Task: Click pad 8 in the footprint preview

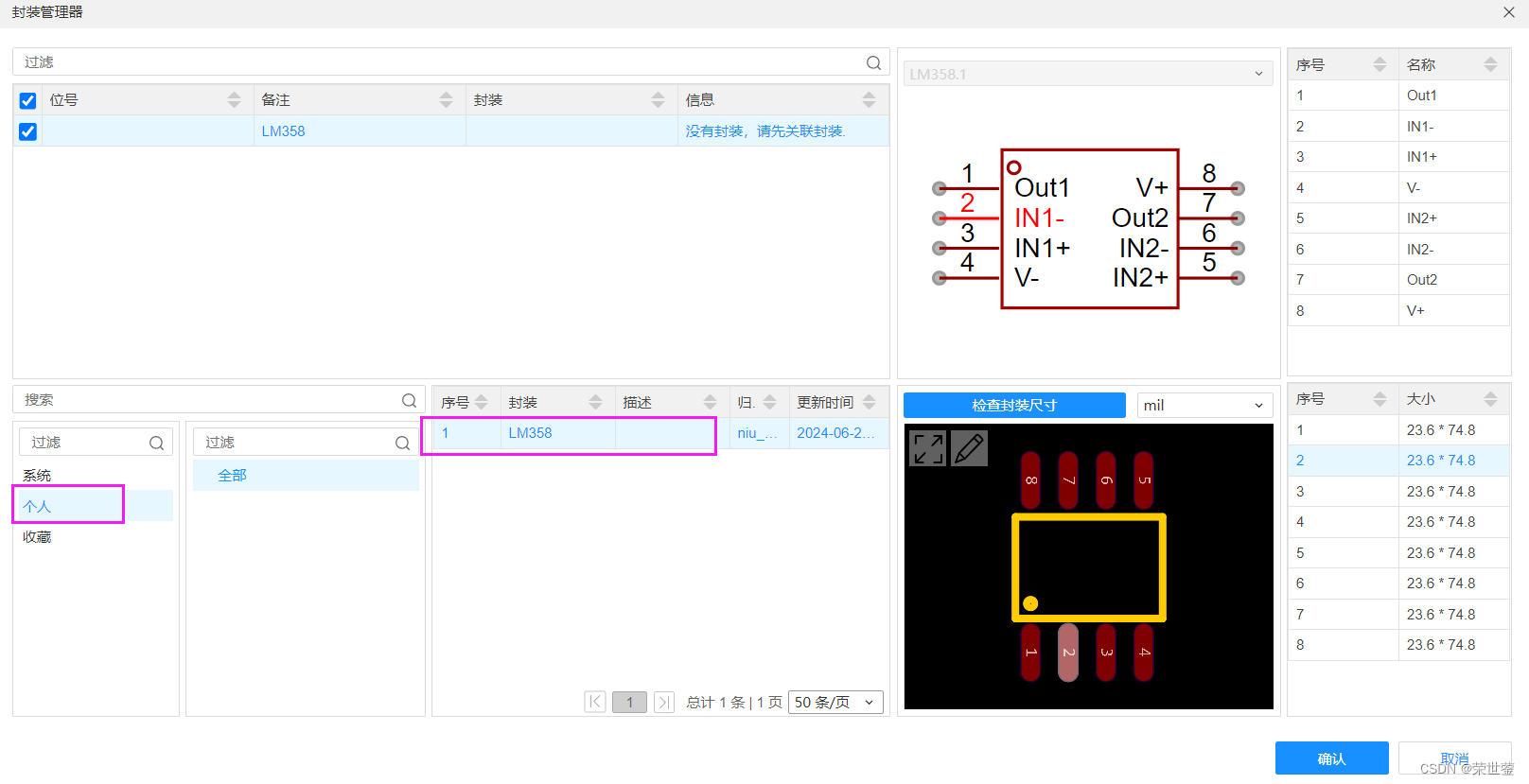Action: click(x=1030, y=480)
